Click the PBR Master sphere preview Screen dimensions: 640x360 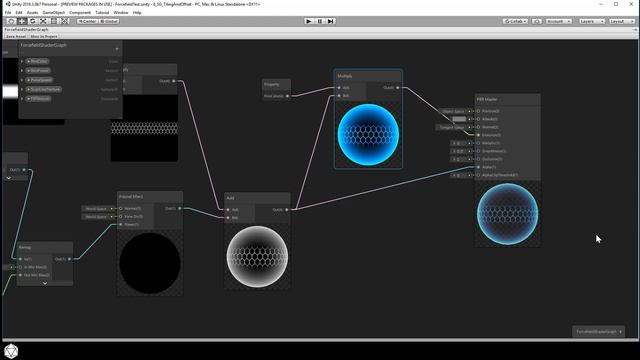pos(508,214)
